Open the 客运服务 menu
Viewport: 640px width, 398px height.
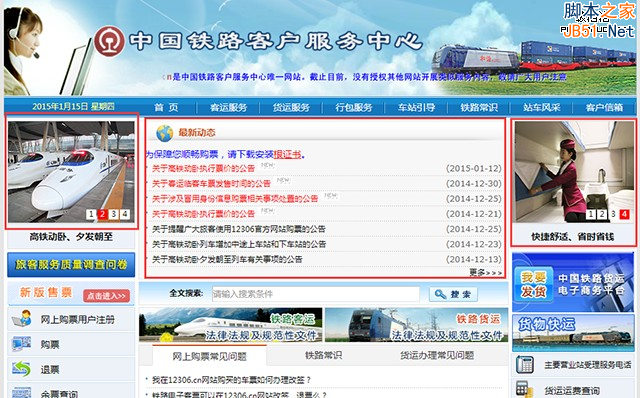coord(229,107)
